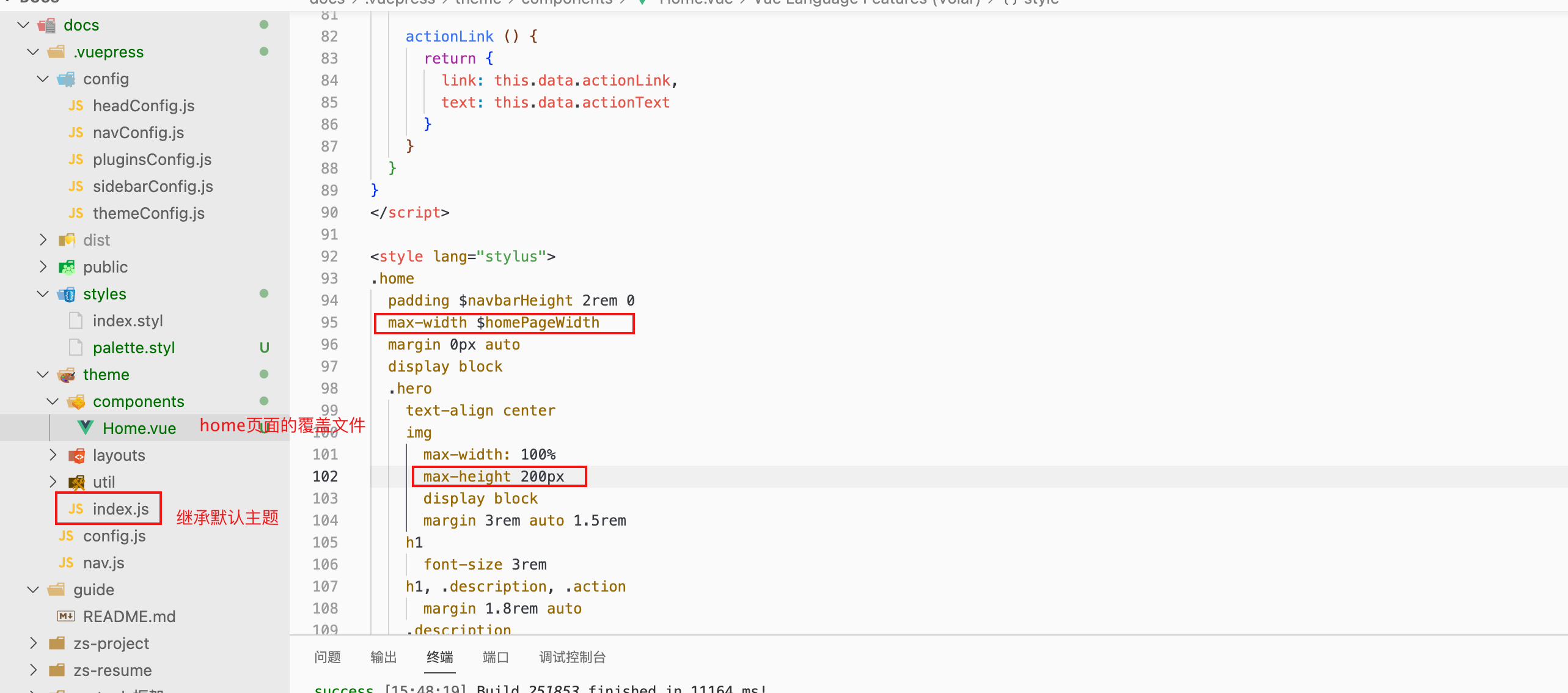Image resolution: width=1568 pixels, height=693 pixels.
Task: Click the success build message in terminal
Action: 540,688
